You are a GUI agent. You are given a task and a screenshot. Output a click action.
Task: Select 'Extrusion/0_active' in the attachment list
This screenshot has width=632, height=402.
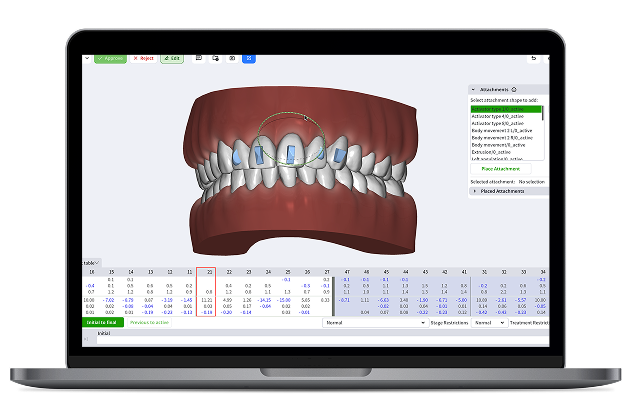[491, 151]
